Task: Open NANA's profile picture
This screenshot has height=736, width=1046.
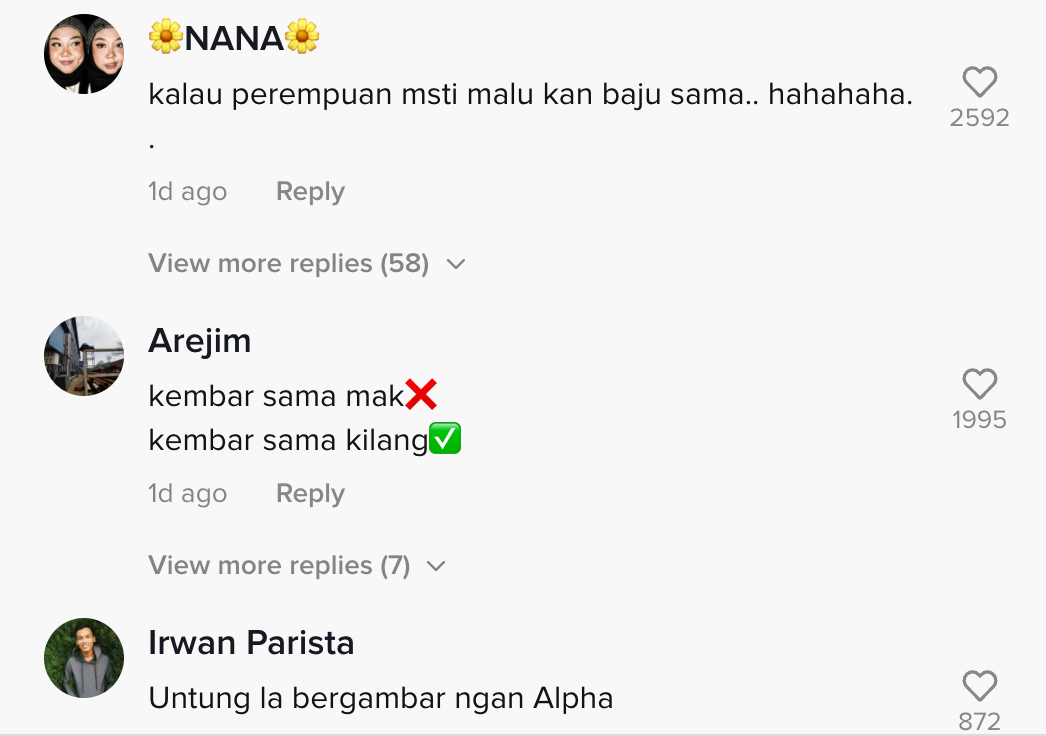Action: pyautogui.click(x=84, y=54)
